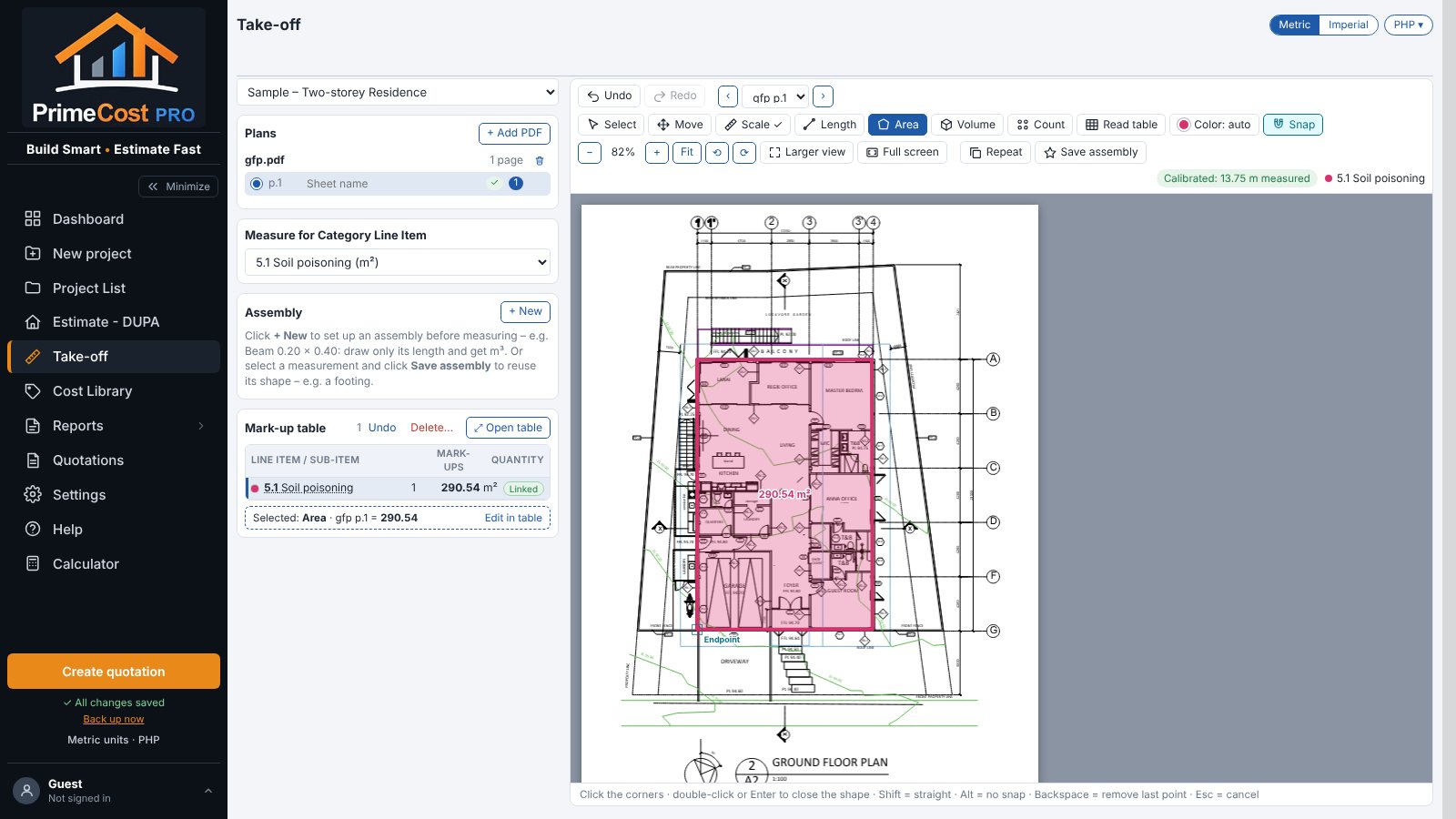This screenshot has height=819, width=1456.
Task: Open the category line item dropdown
Action: pos(398,262)
